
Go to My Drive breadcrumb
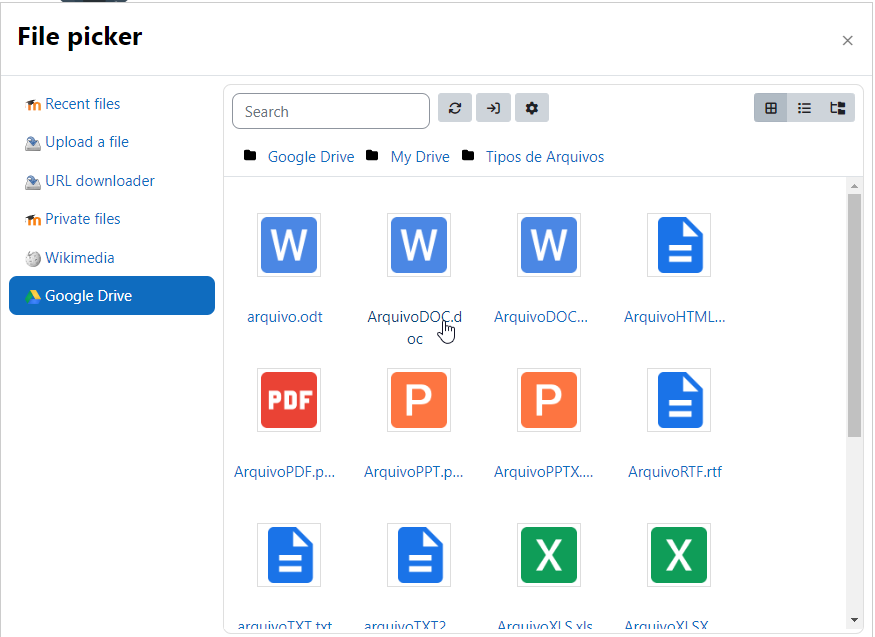[420, 157]
